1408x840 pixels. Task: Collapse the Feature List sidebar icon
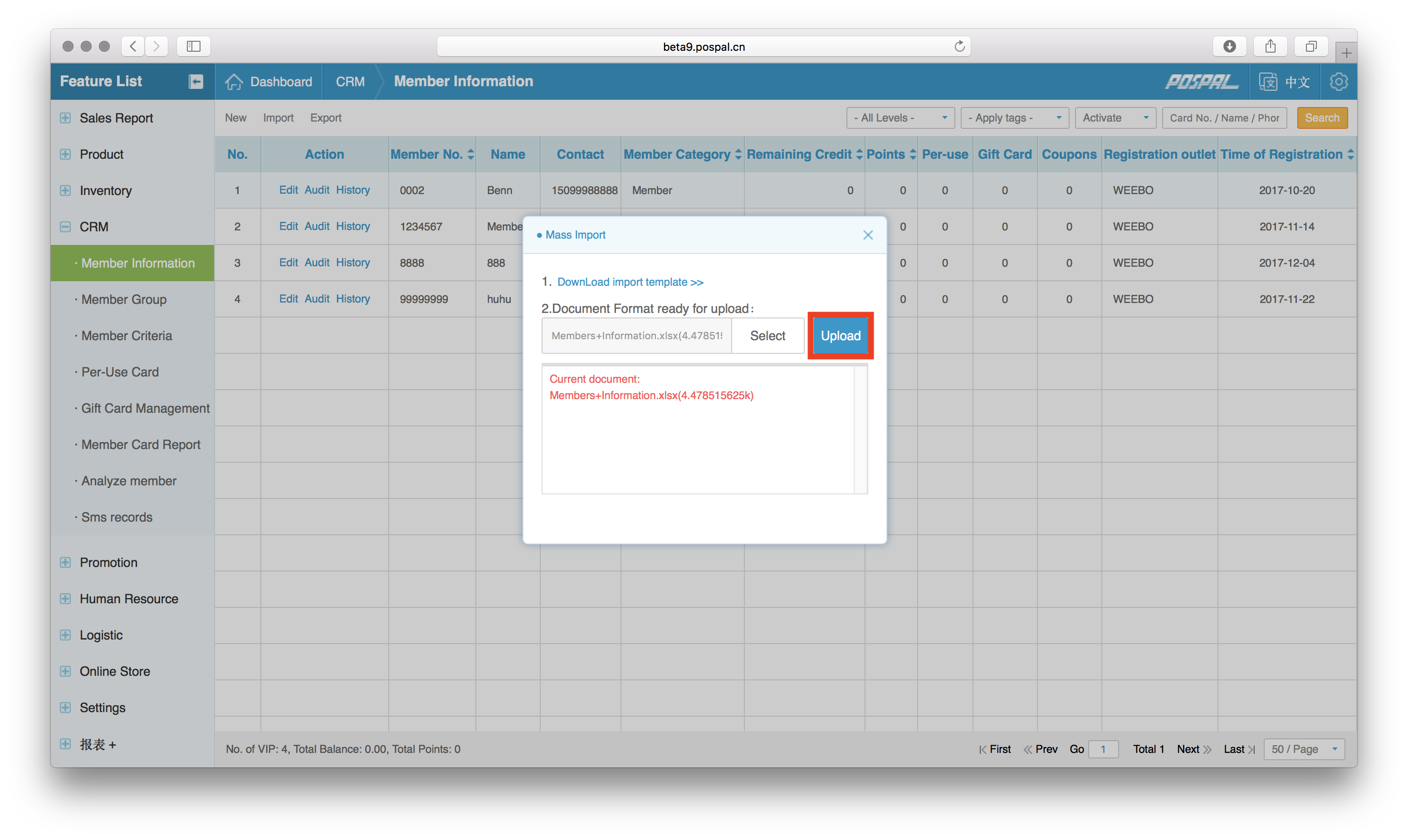pos(196,82)
